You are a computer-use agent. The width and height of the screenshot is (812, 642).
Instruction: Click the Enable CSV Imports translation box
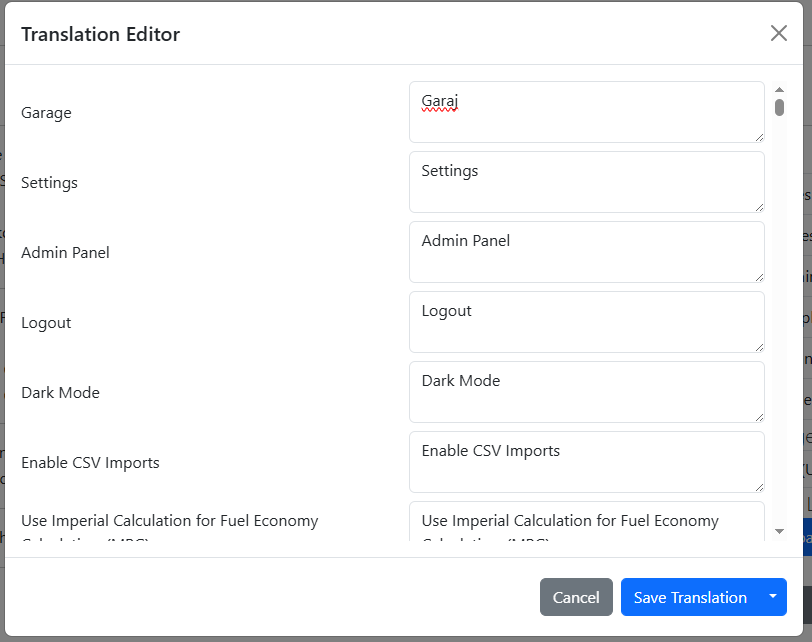coord(586,462)
